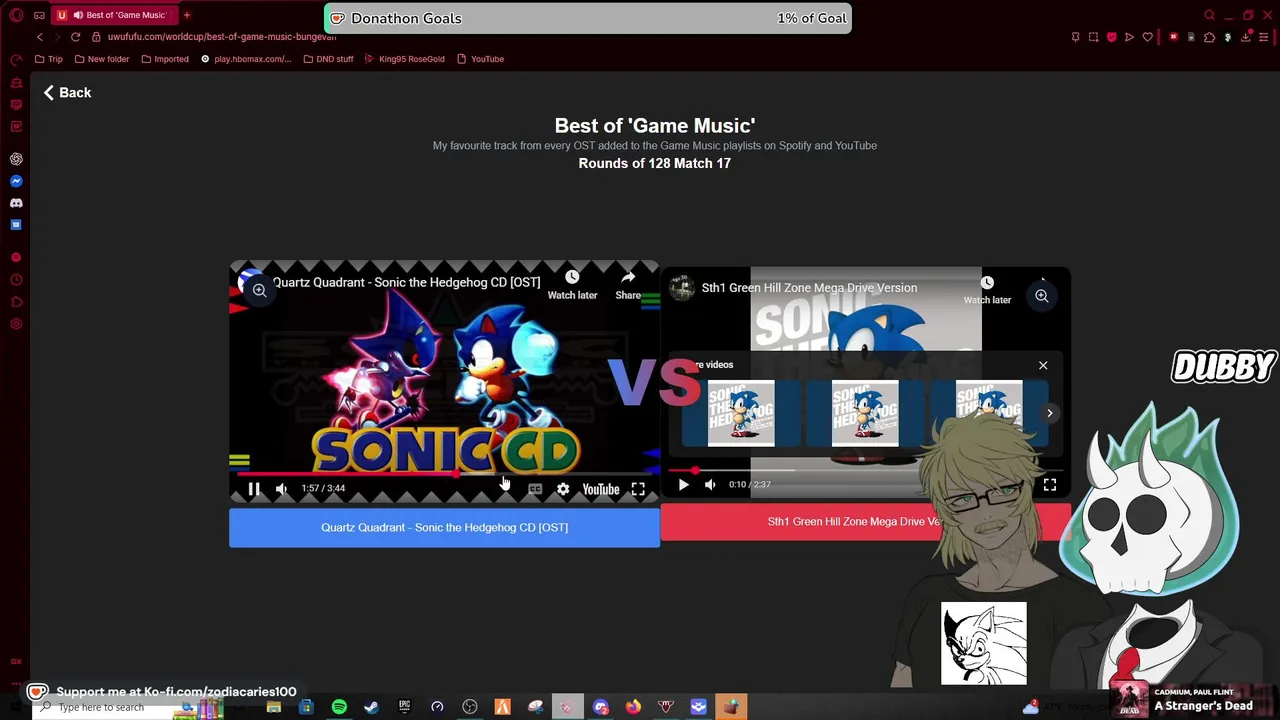
Task: Show next suggested videos with arrow
Action: coord(1049,413)
